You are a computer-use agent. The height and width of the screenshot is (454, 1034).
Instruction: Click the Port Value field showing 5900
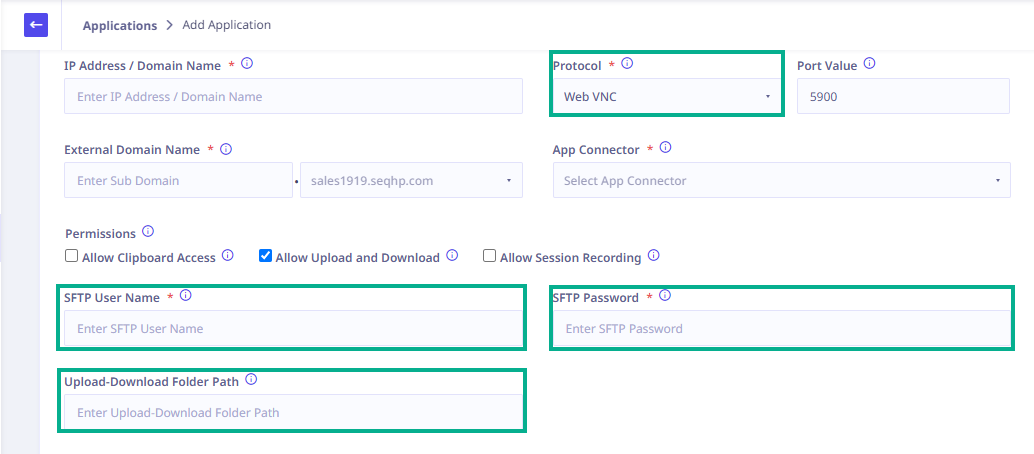(903, 96)
